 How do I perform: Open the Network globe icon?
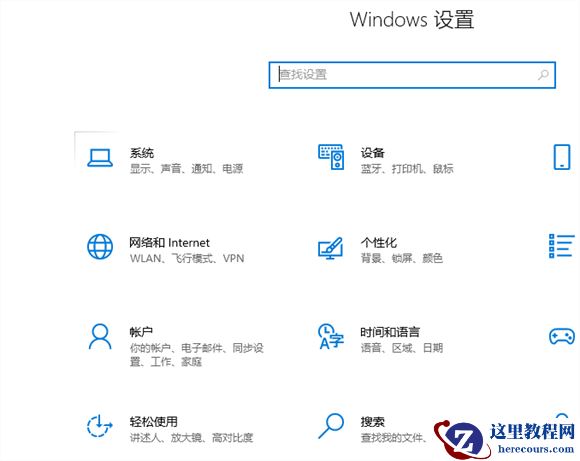(x=100, y=246)
